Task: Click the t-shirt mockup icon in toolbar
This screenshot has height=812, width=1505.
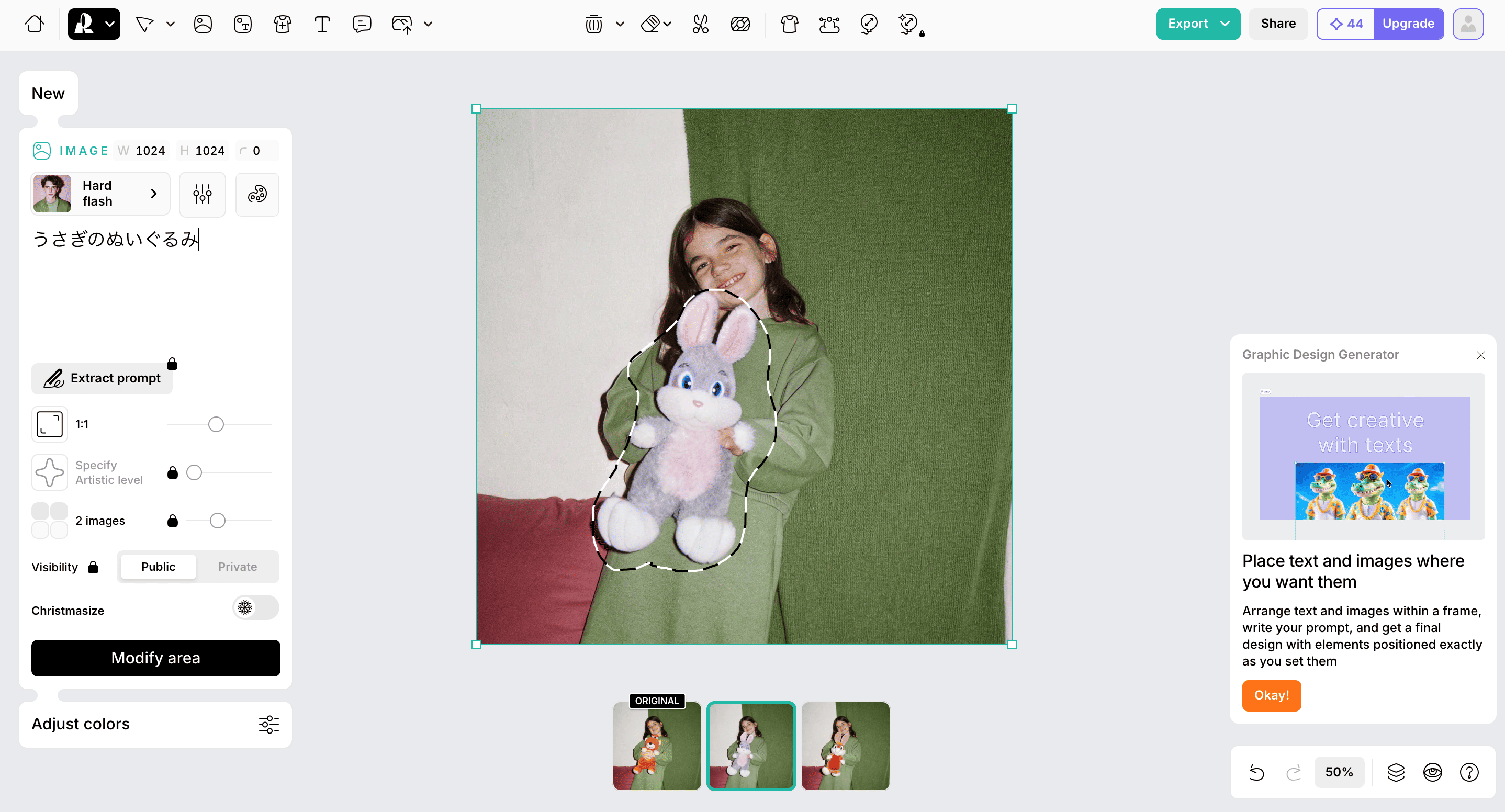Action: click(x=789, y=24)
